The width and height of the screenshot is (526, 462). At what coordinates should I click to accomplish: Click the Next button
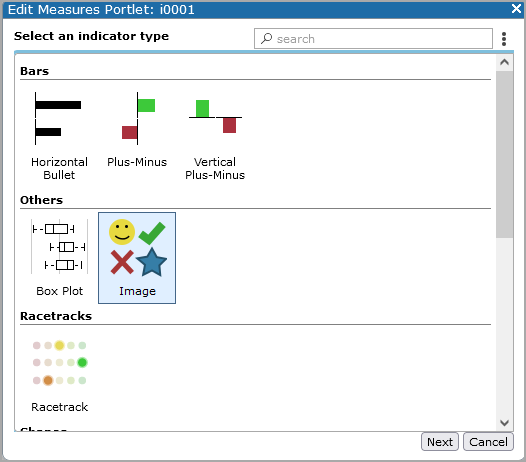(x=439, y=442)
